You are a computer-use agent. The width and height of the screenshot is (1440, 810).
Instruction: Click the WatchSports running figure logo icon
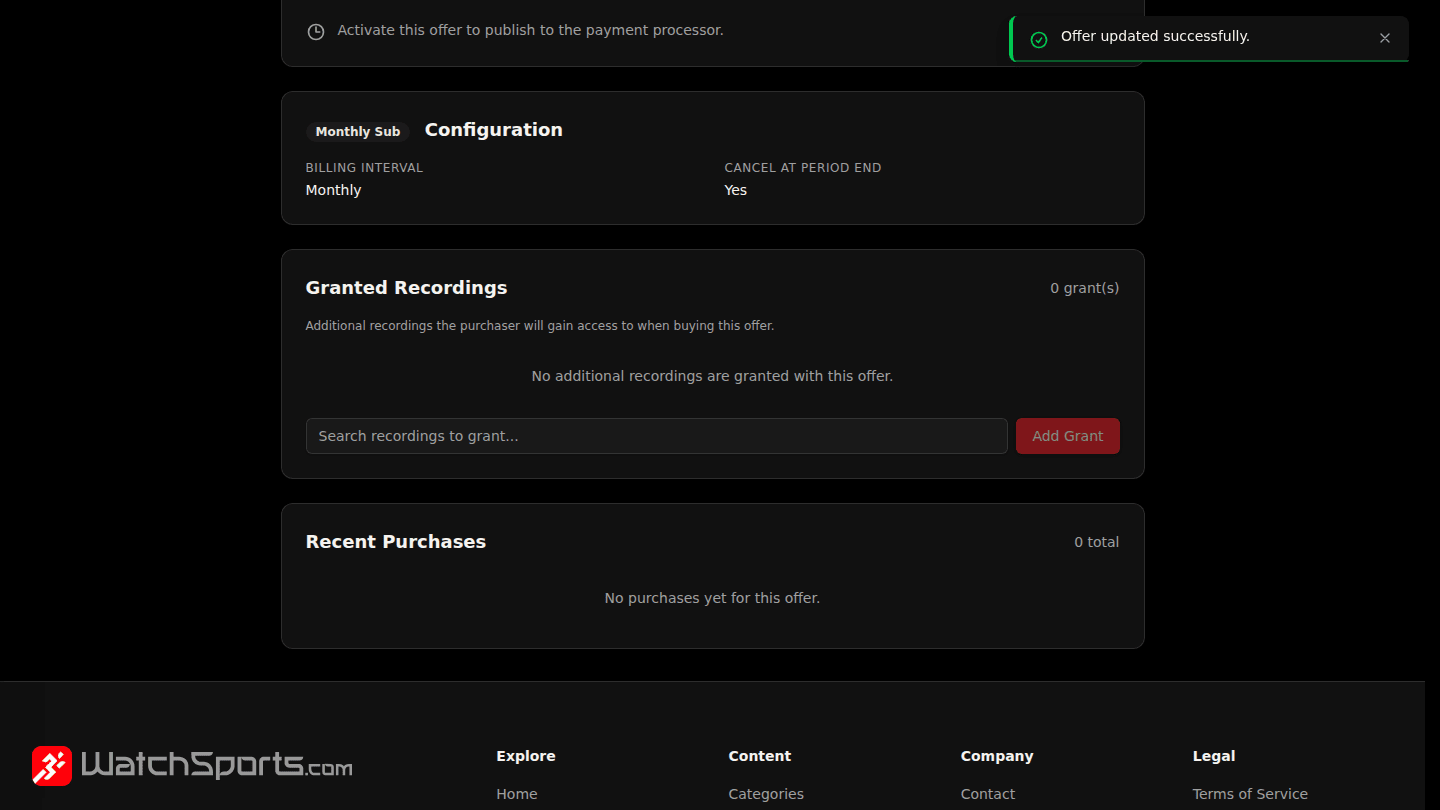tap(52, 766)
